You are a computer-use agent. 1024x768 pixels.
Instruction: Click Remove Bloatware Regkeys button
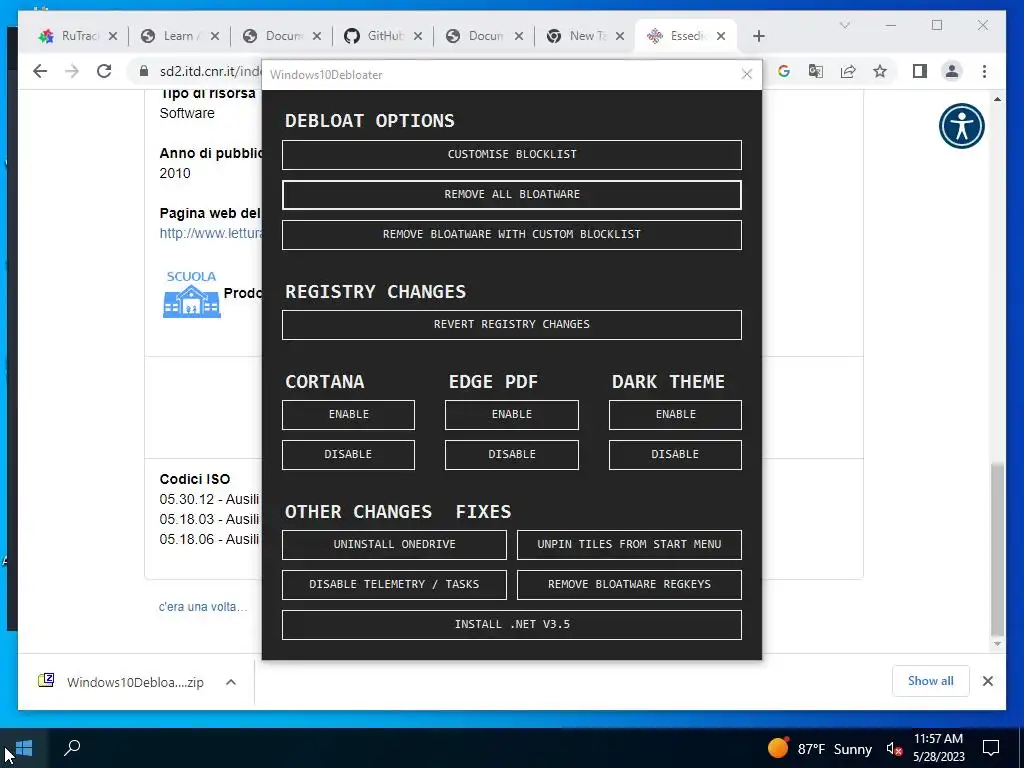point(629,584)
